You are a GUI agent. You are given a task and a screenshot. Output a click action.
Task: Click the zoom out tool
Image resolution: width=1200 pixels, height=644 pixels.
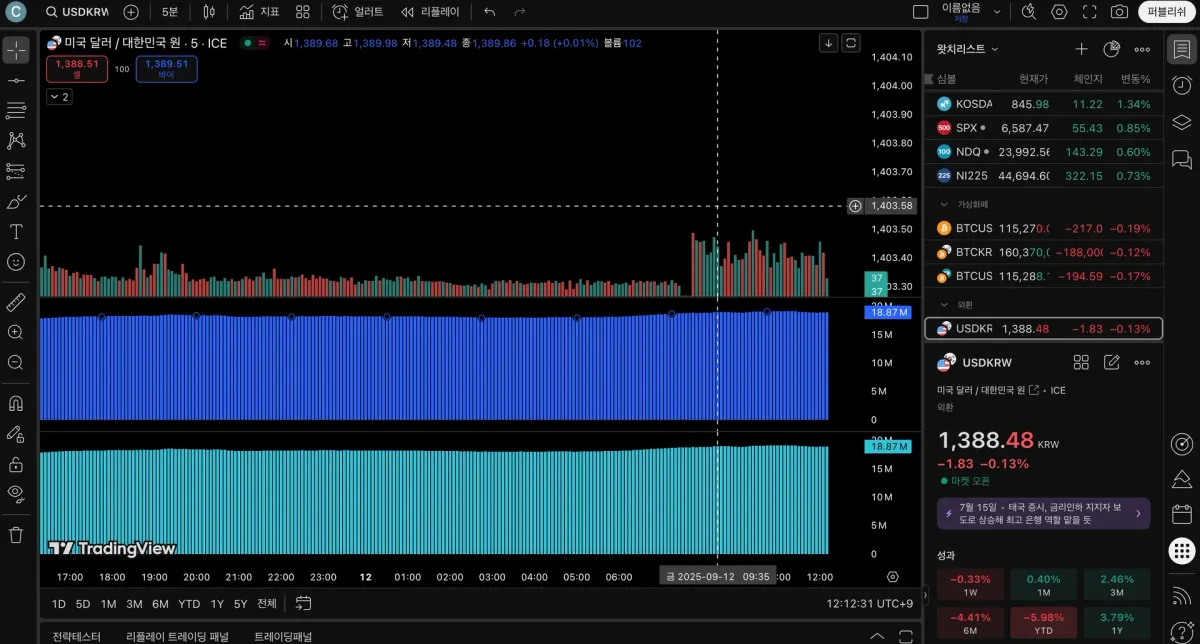tap(16, 362)
